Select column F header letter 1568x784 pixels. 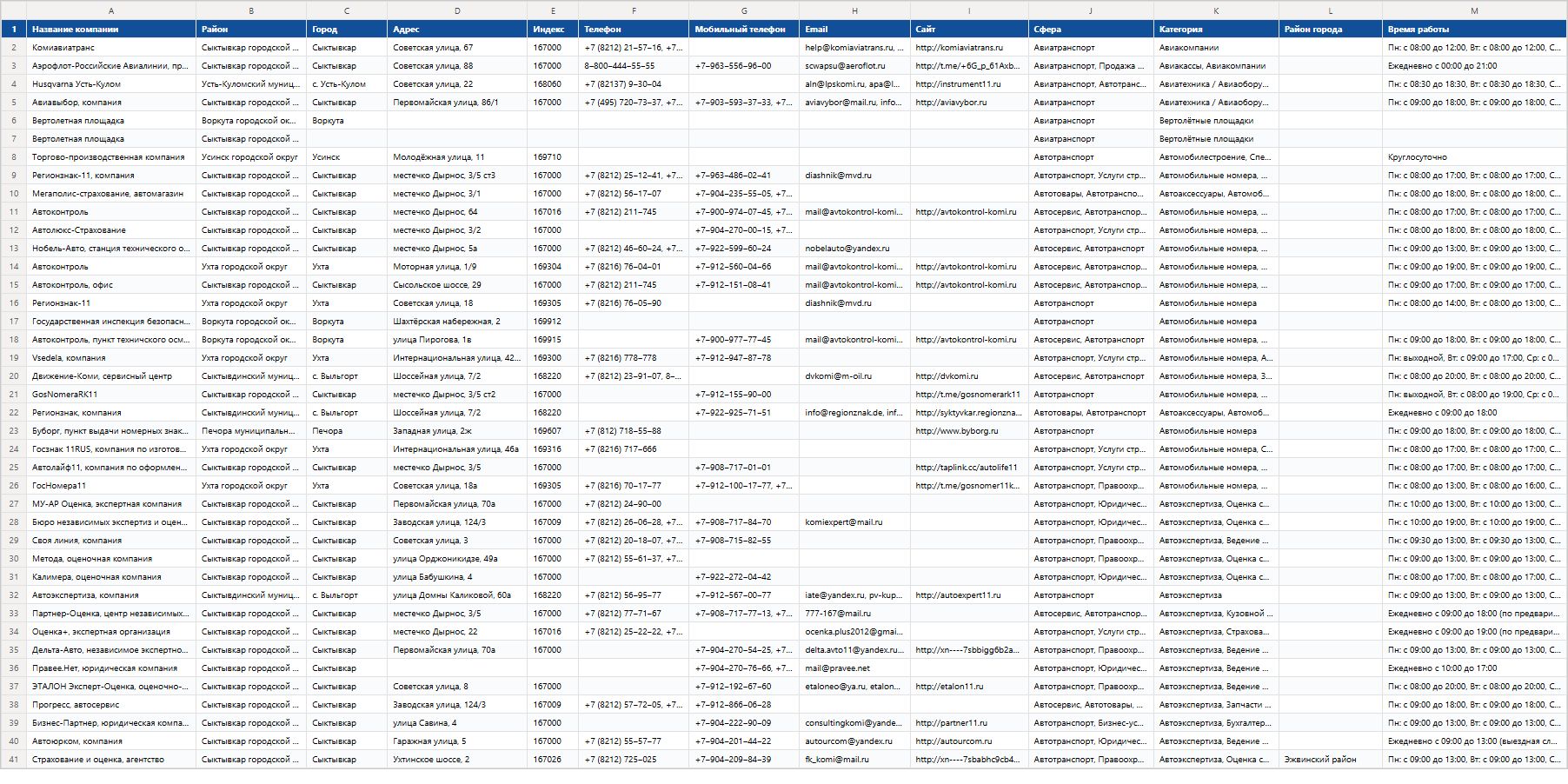point(634,10)
